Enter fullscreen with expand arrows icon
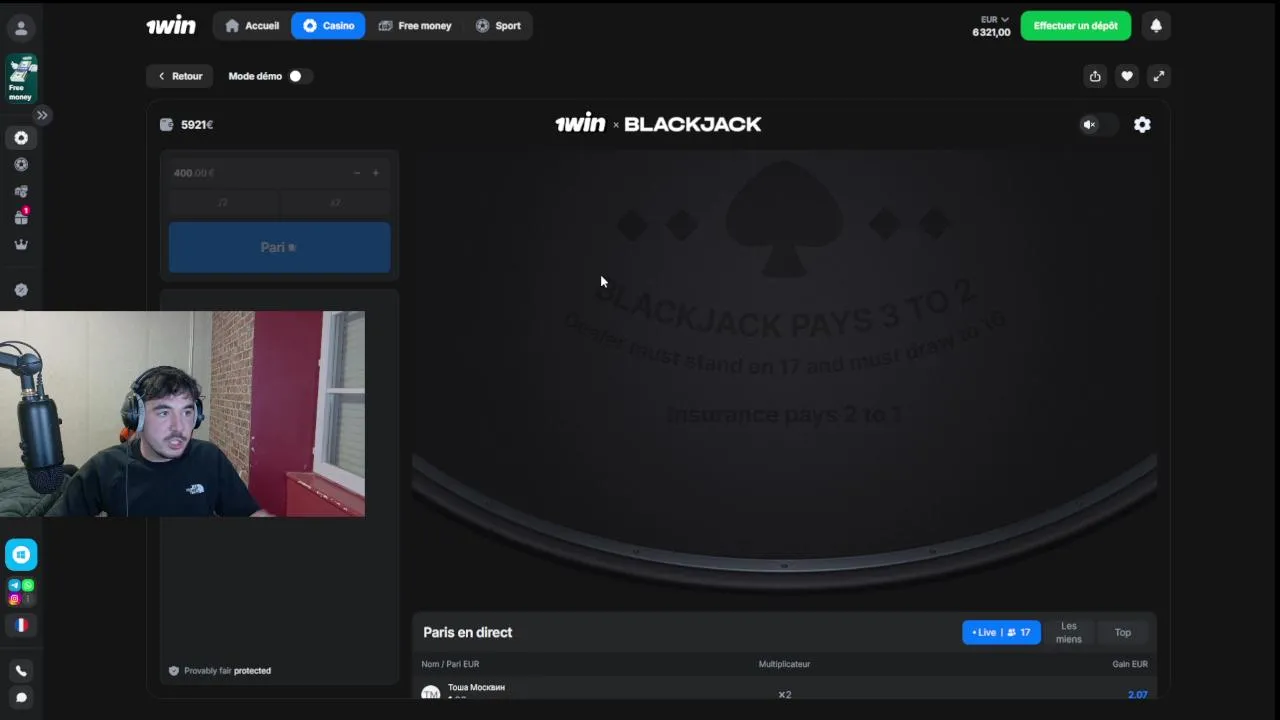The image size is (1280, 720). click(x=1158, y=76)
